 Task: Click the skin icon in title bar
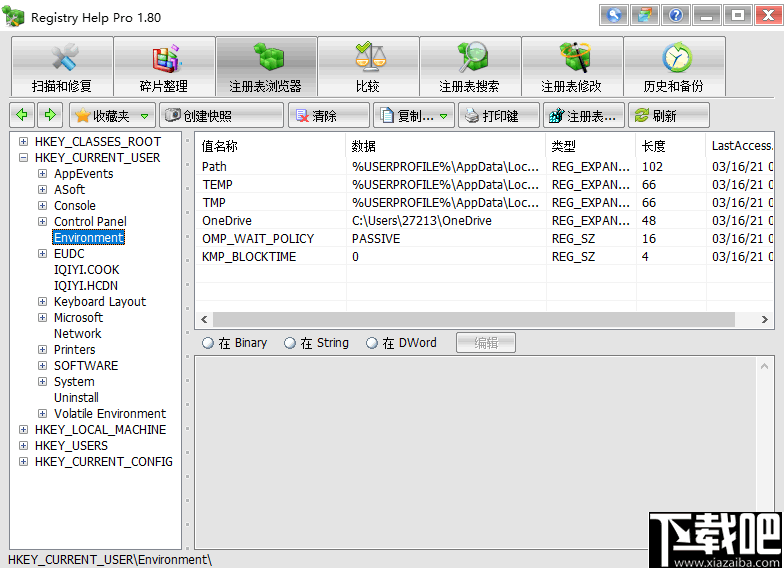644,15
